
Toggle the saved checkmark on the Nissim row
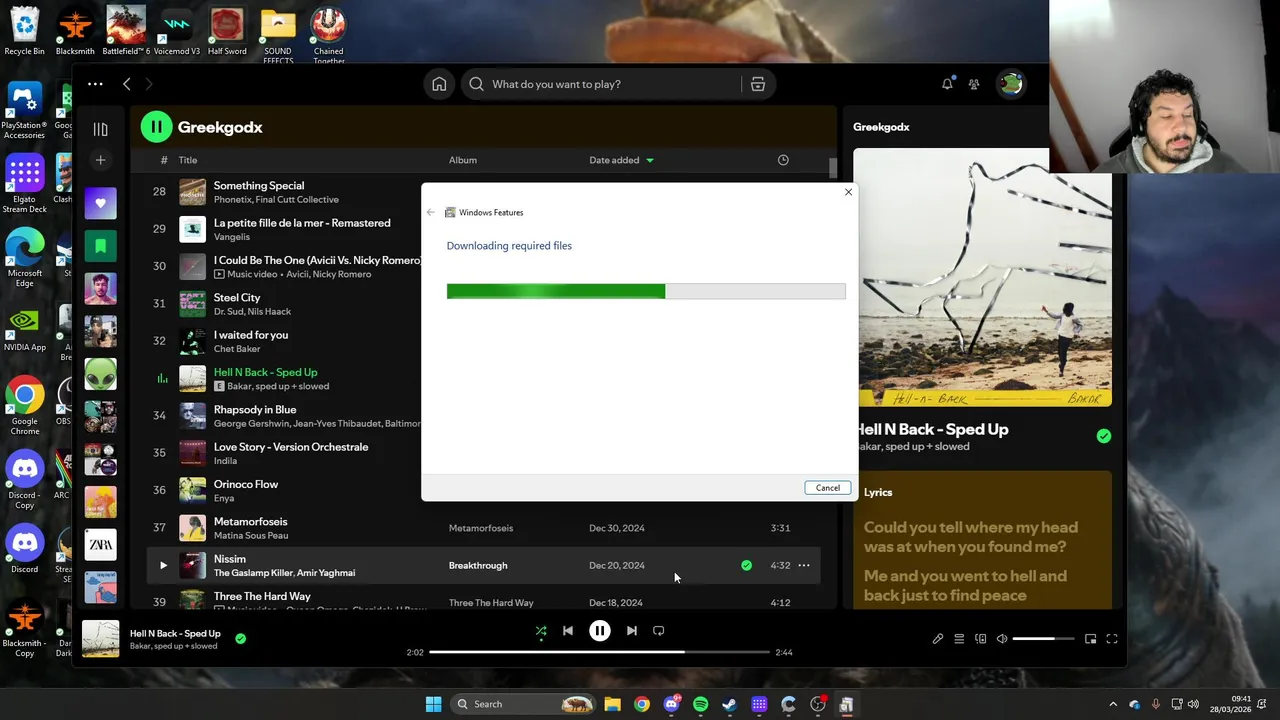pos(746,565)
